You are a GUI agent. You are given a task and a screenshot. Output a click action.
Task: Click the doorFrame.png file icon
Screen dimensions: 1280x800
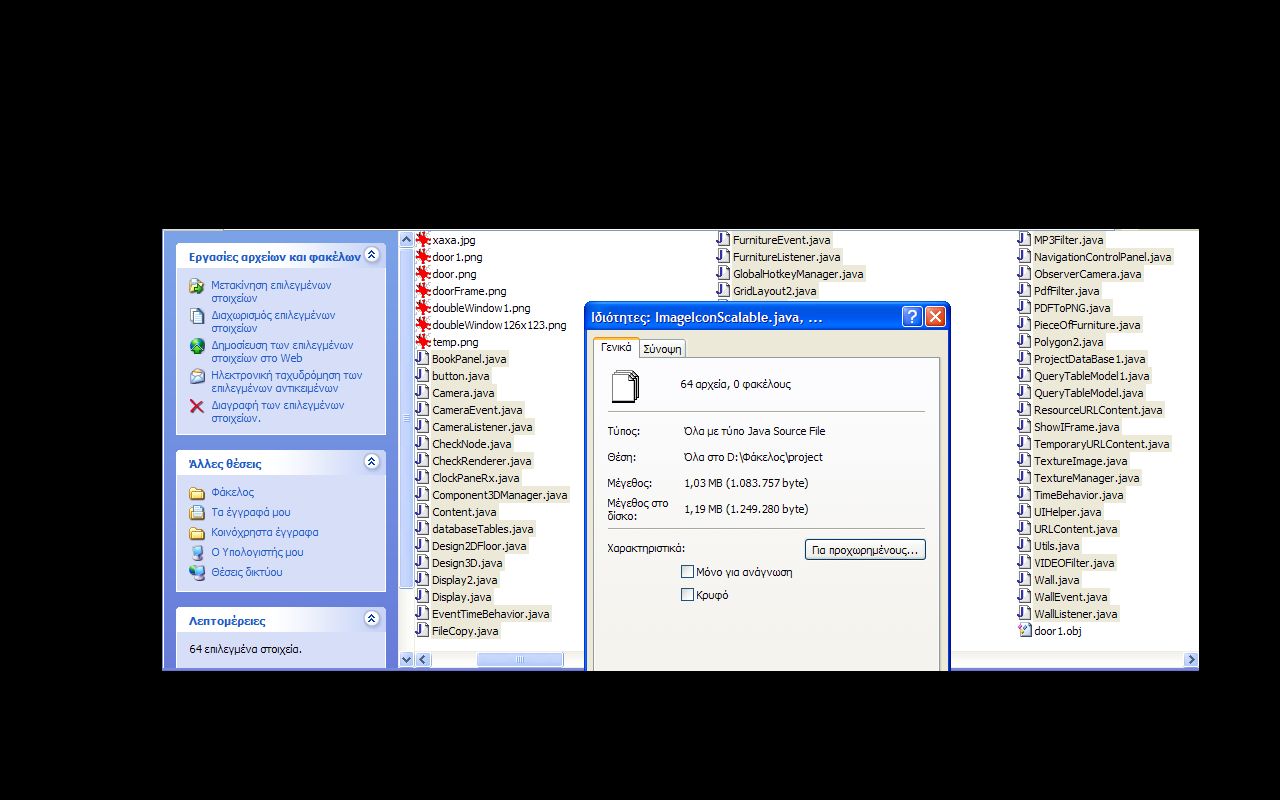pos(423,291)
